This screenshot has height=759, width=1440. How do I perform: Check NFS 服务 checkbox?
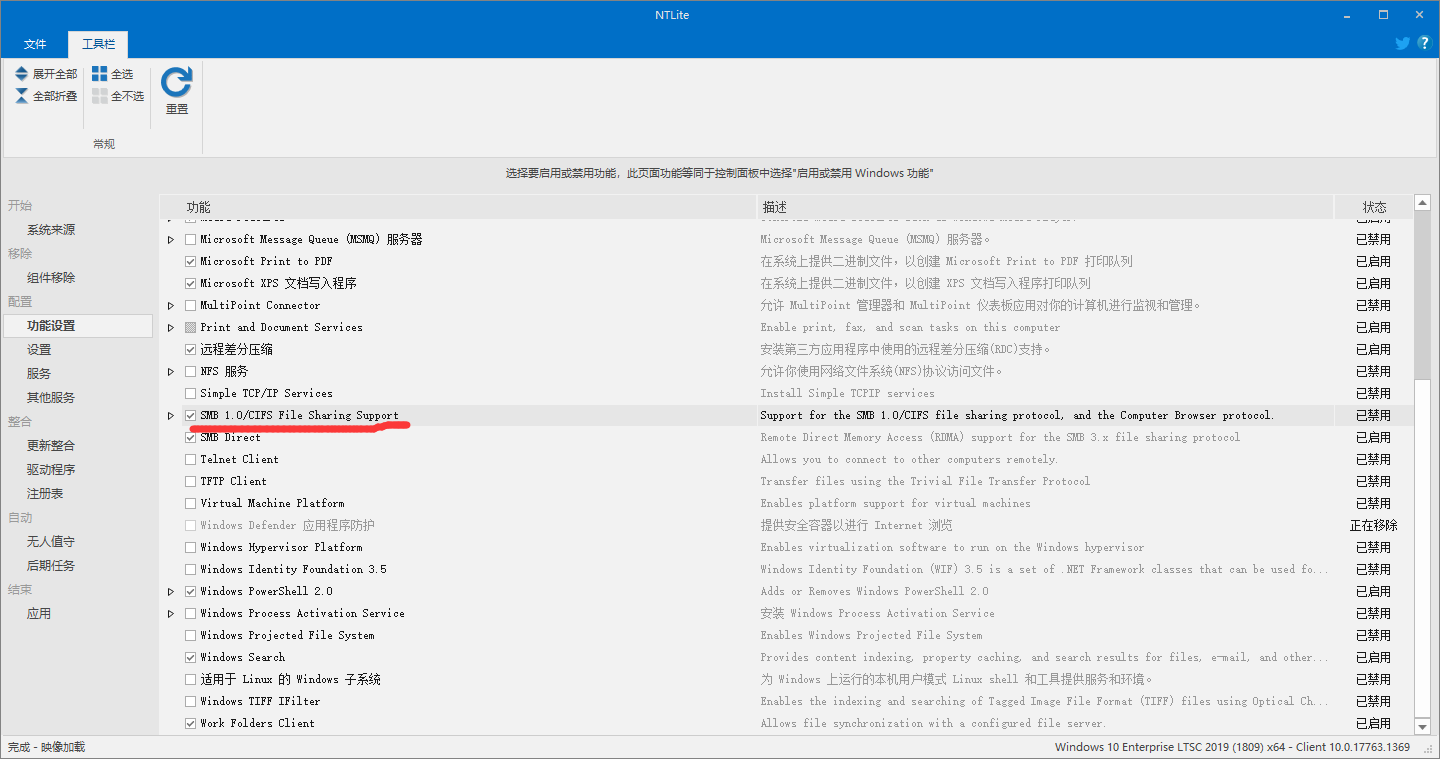(191, 372)
